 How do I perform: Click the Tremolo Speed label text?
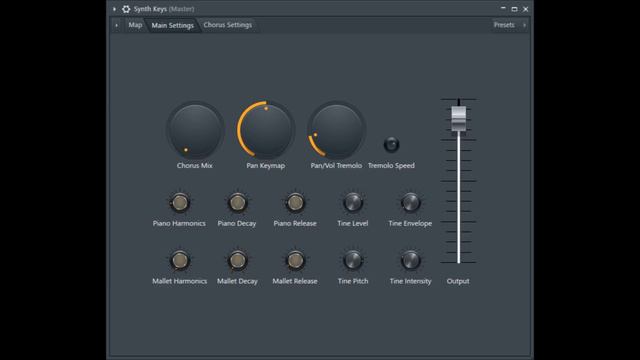pos(391,165)
